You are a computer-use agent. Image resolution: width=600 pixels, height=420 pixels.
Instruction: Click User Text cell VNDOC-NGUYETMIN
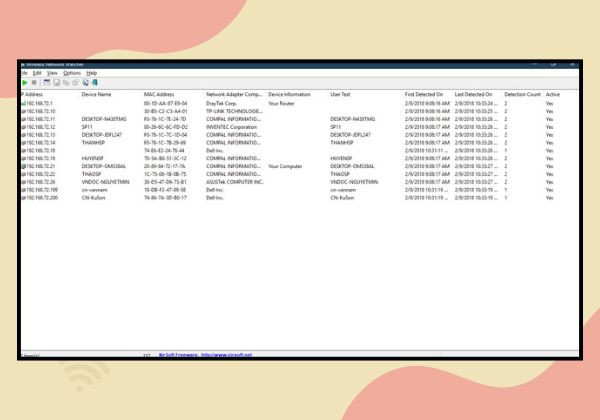click(x=354, y=182)
